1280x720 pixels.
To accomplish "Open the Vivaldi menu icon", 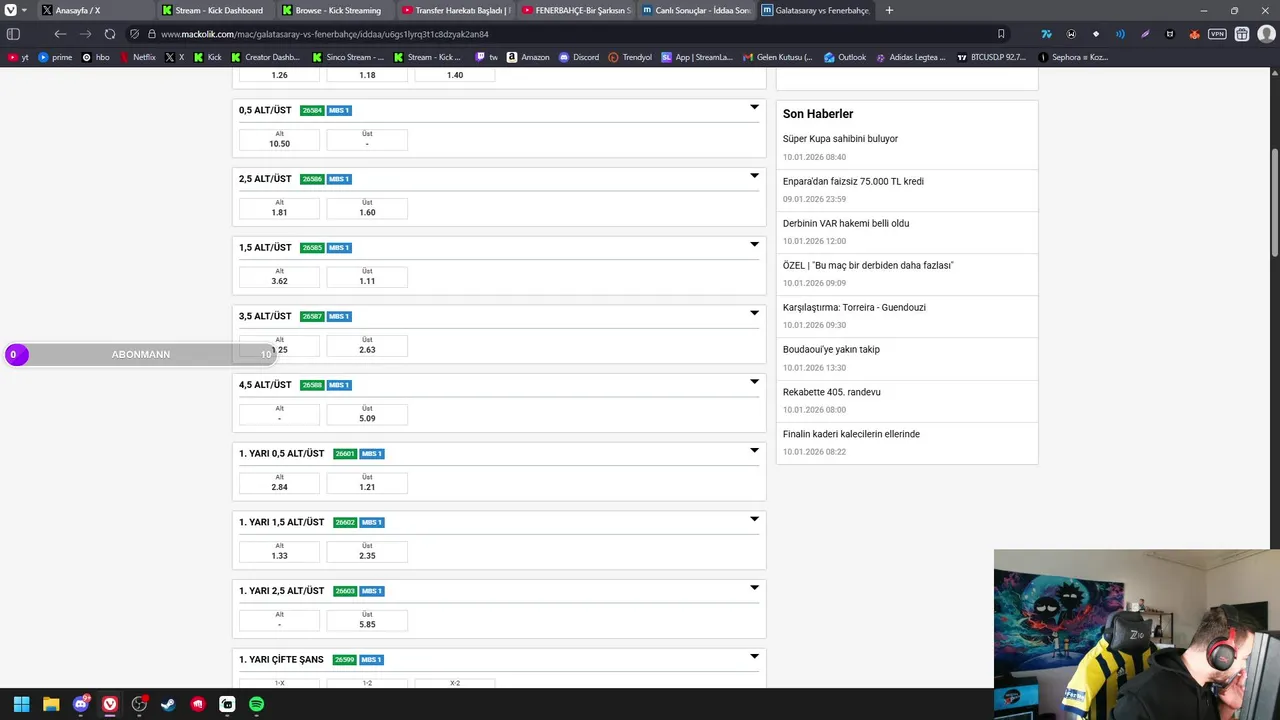I will (12, 10).
